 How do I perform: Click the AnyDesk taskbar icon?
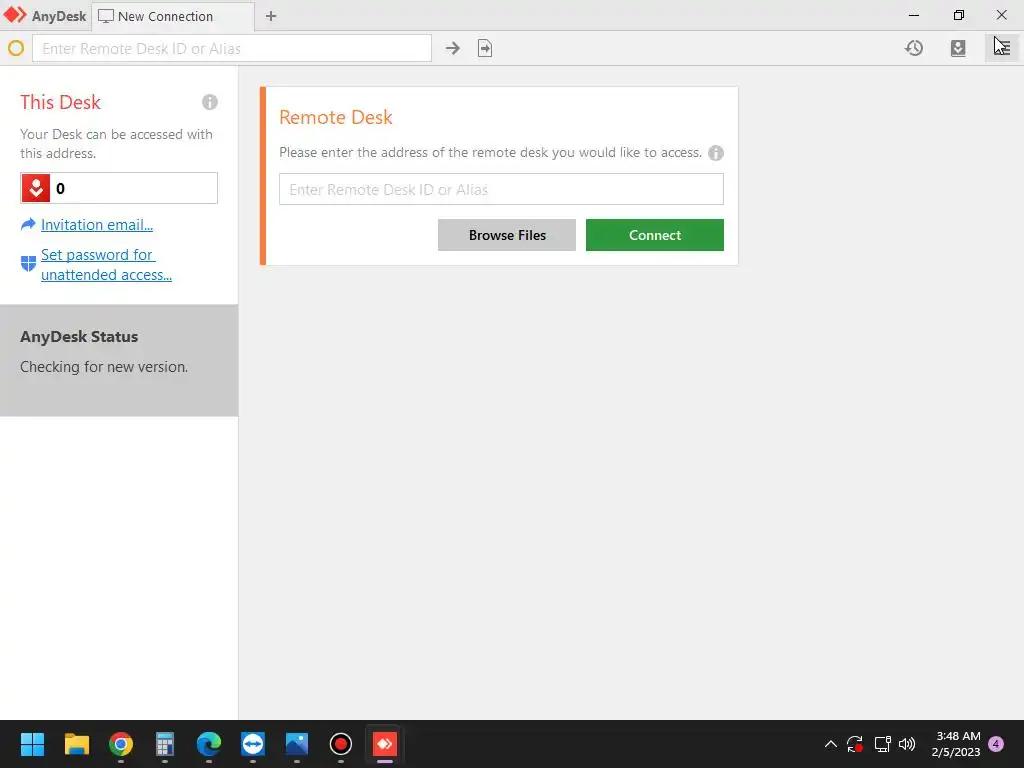(x=385, y=744)
